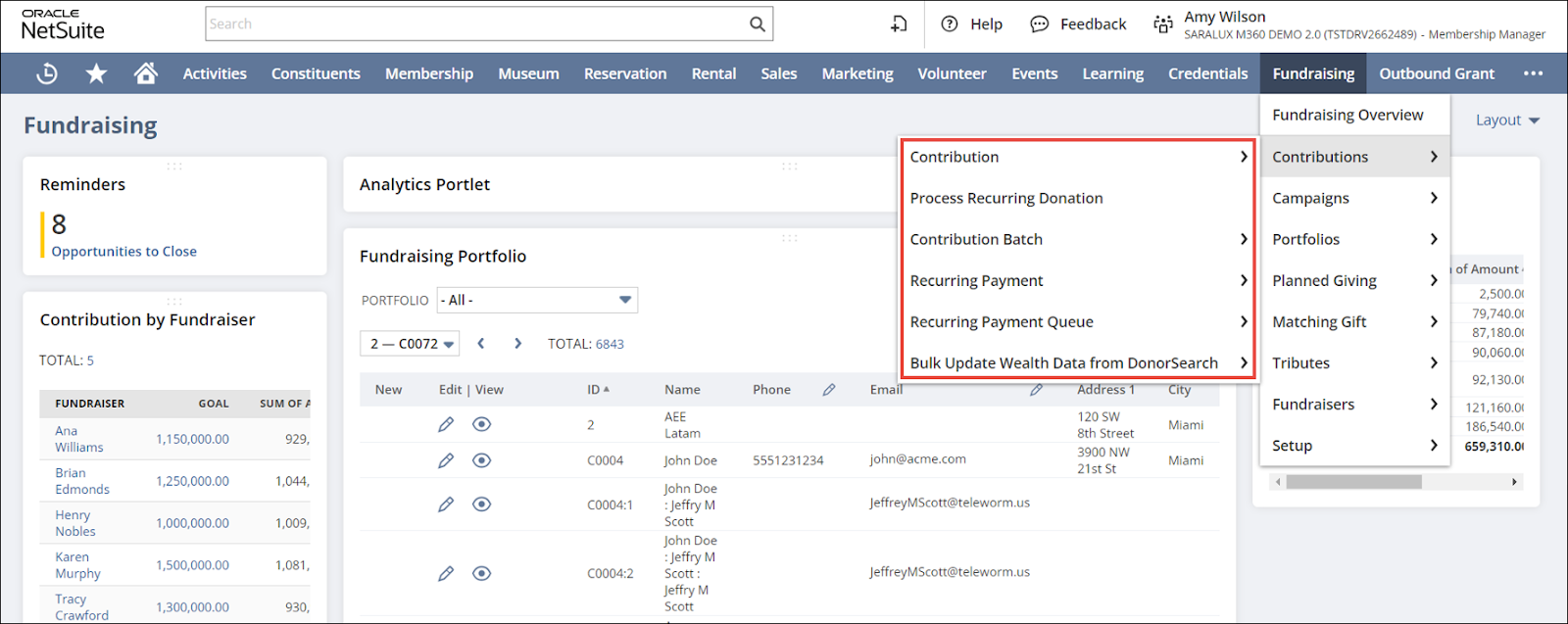The image size is (1568, 624).
Task: Click into the global Search field
Action: pos(475,24)
